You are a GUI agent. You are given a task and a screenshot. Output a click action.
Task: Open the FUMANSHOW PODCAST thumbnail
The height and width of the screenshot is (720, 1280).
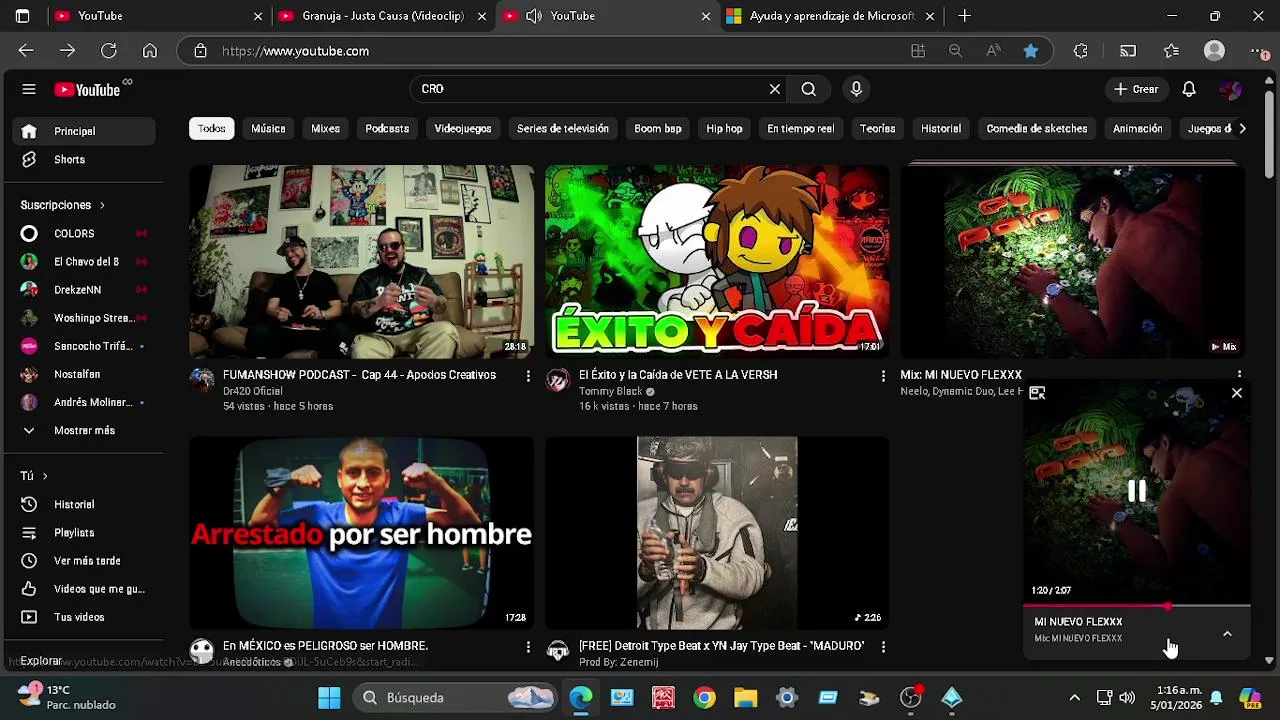[361, 261]
